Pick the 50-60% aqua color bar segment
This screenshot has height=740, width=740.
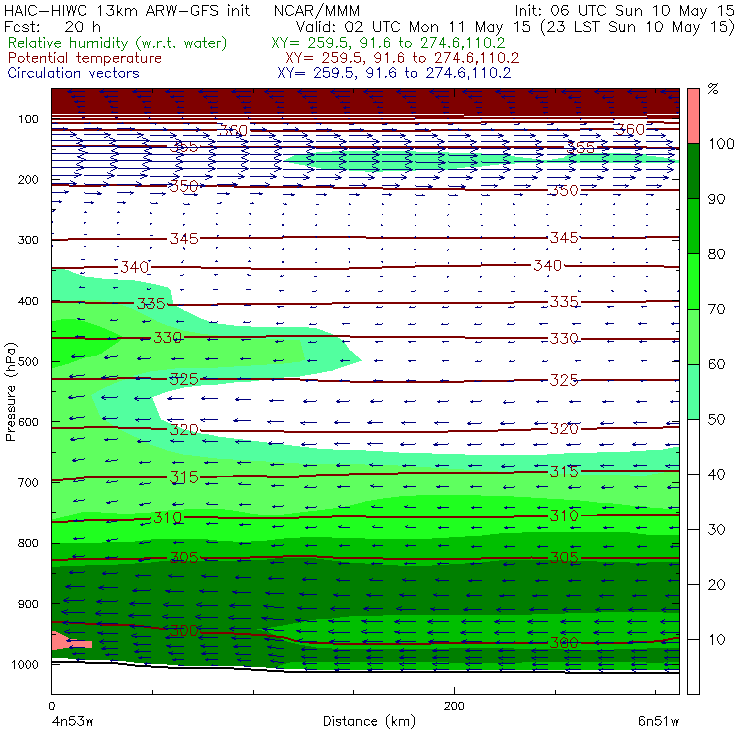pyautogui.click(x=693, y=392)
